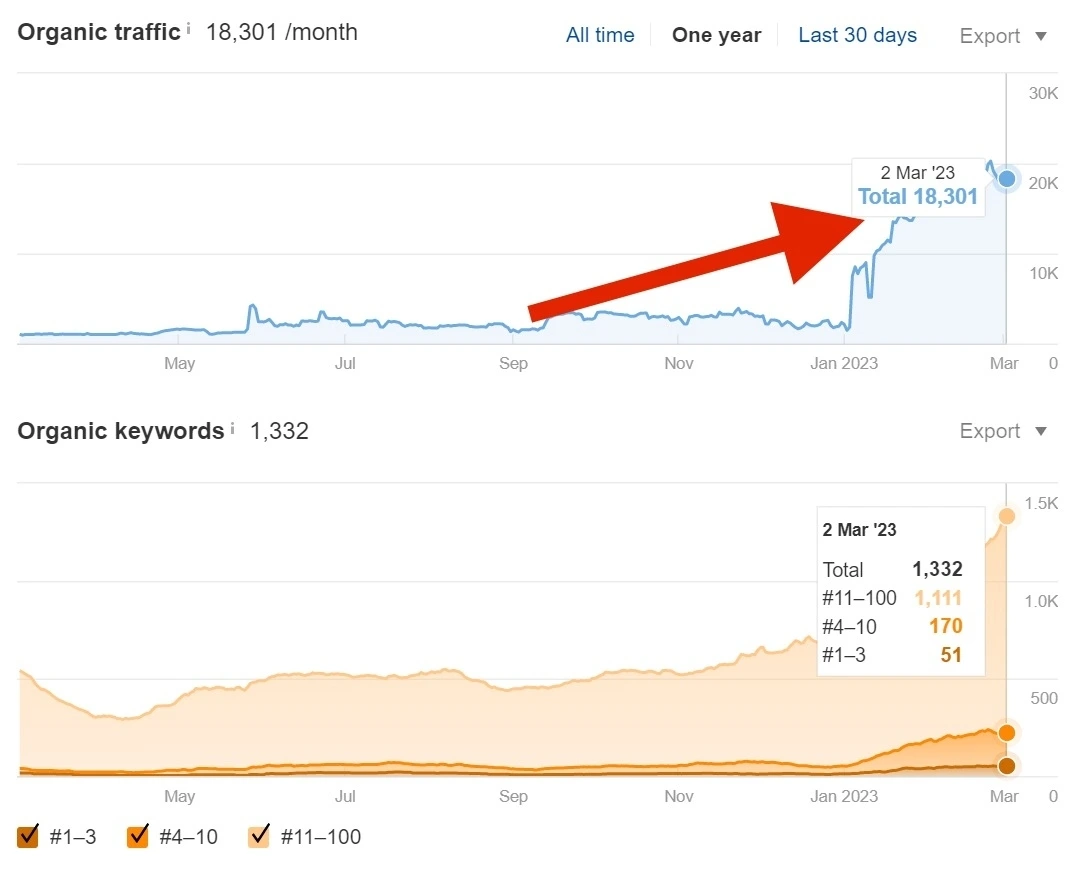1078x877 pixels.
Task: Click orange #4–10 chart endpoint dot
Action: click(1006, 733)
